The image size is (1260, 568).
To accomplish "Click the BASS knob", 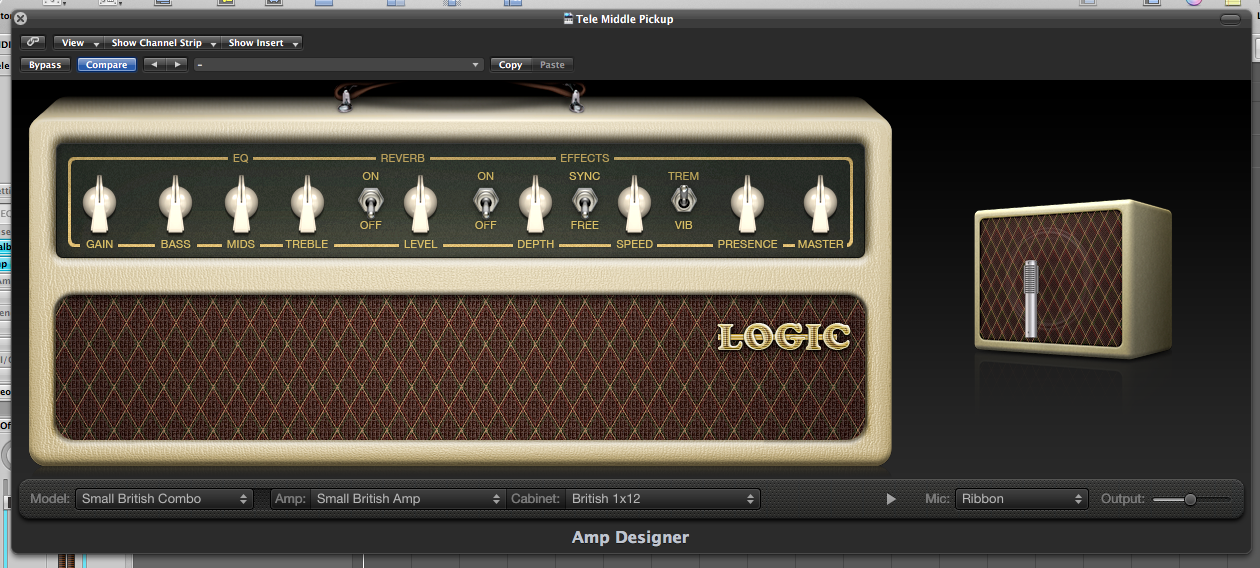I will 175,203.
